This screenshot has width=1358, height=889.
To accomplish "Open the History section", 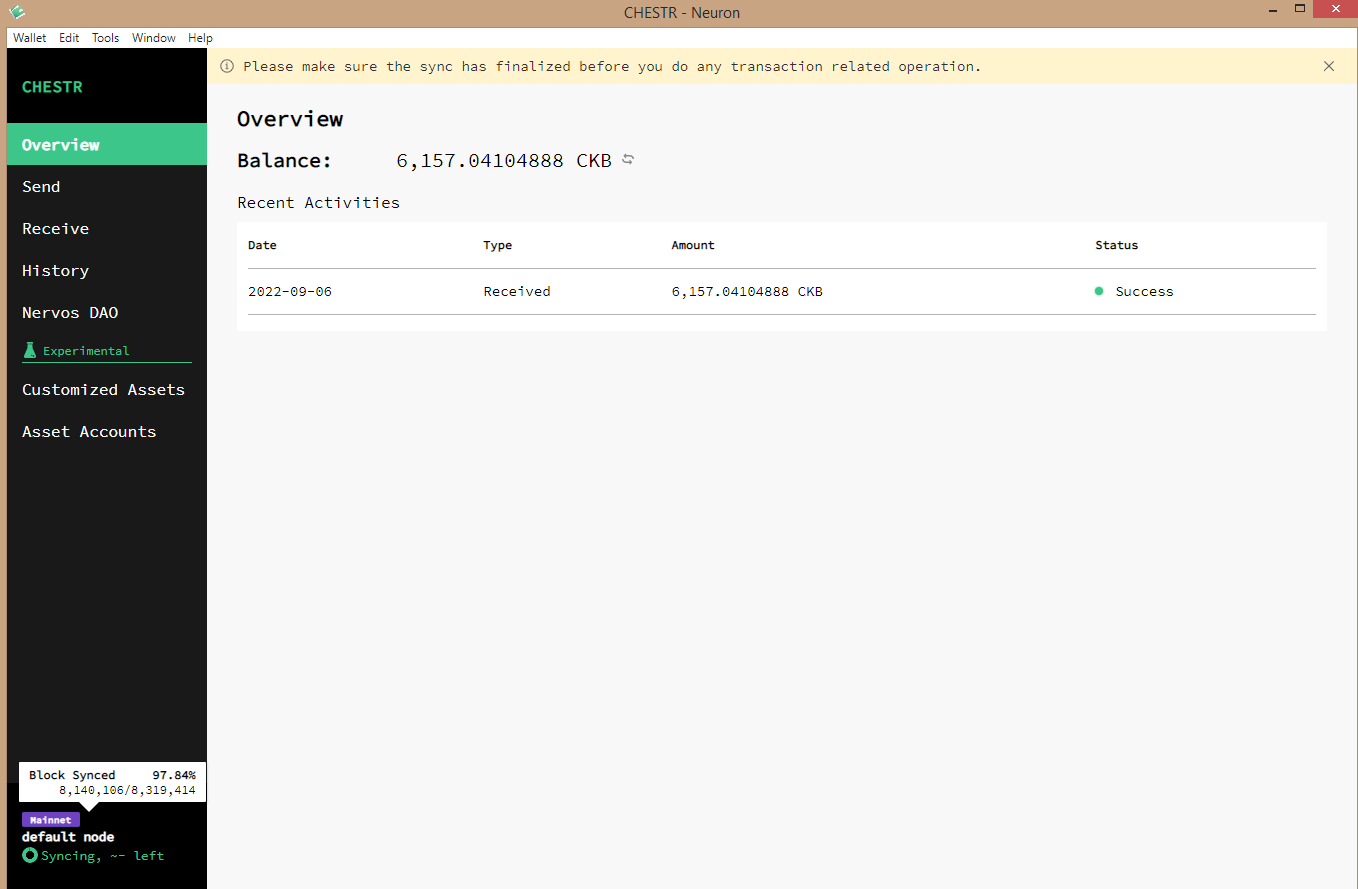I will click(55, 270).
